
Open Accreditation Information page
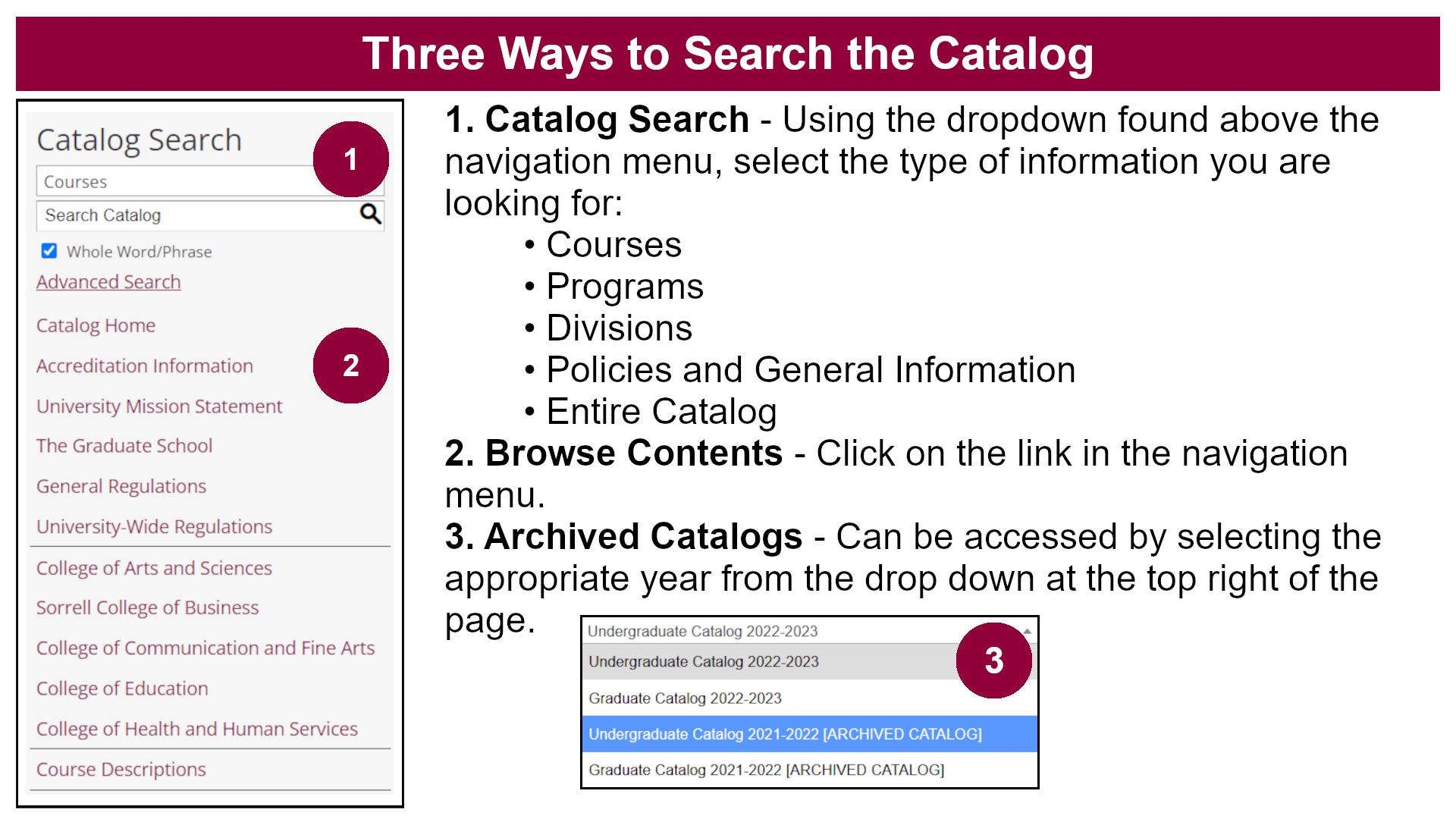click(x=144, y=365)
